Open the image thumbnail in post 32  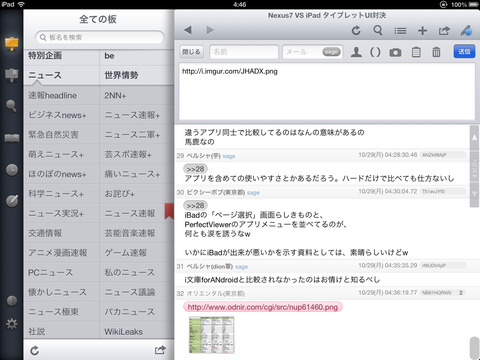(211, 335)
